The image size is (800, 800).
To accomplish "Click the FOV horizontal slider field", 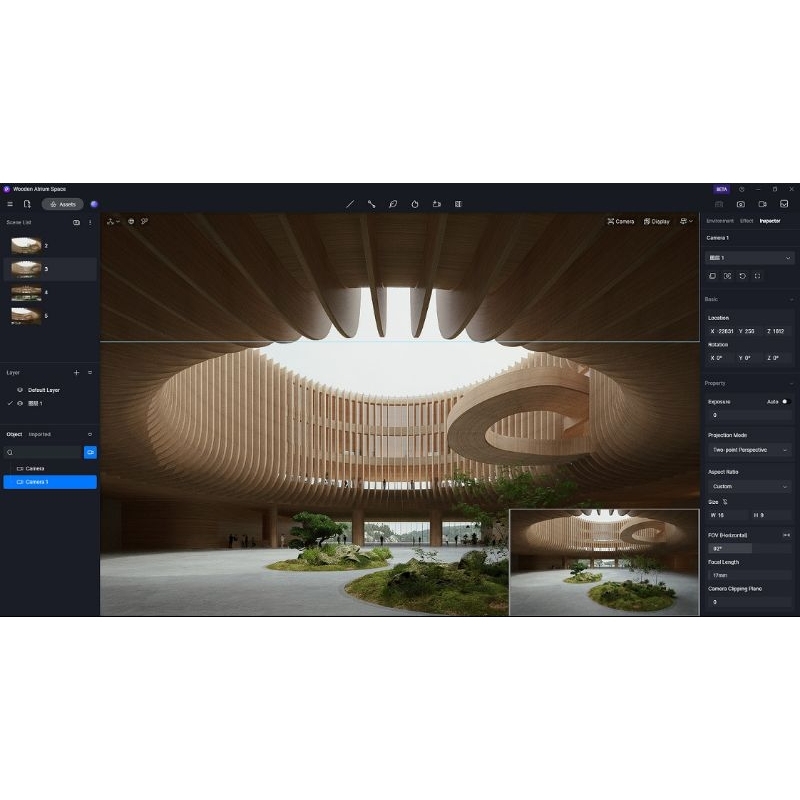I will tap(749, 548).
